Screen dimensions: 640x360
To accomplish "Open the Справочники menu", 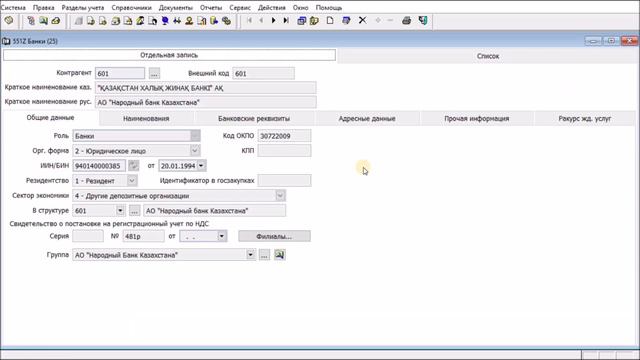I will click(x=131, y=8).
